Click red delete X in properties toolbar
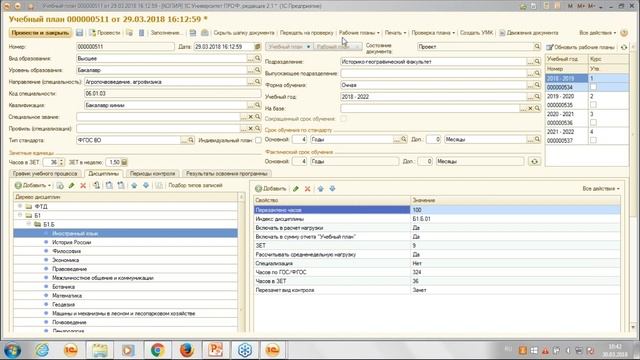Screen dimensions: 640x360 click(x=308, y=189)
